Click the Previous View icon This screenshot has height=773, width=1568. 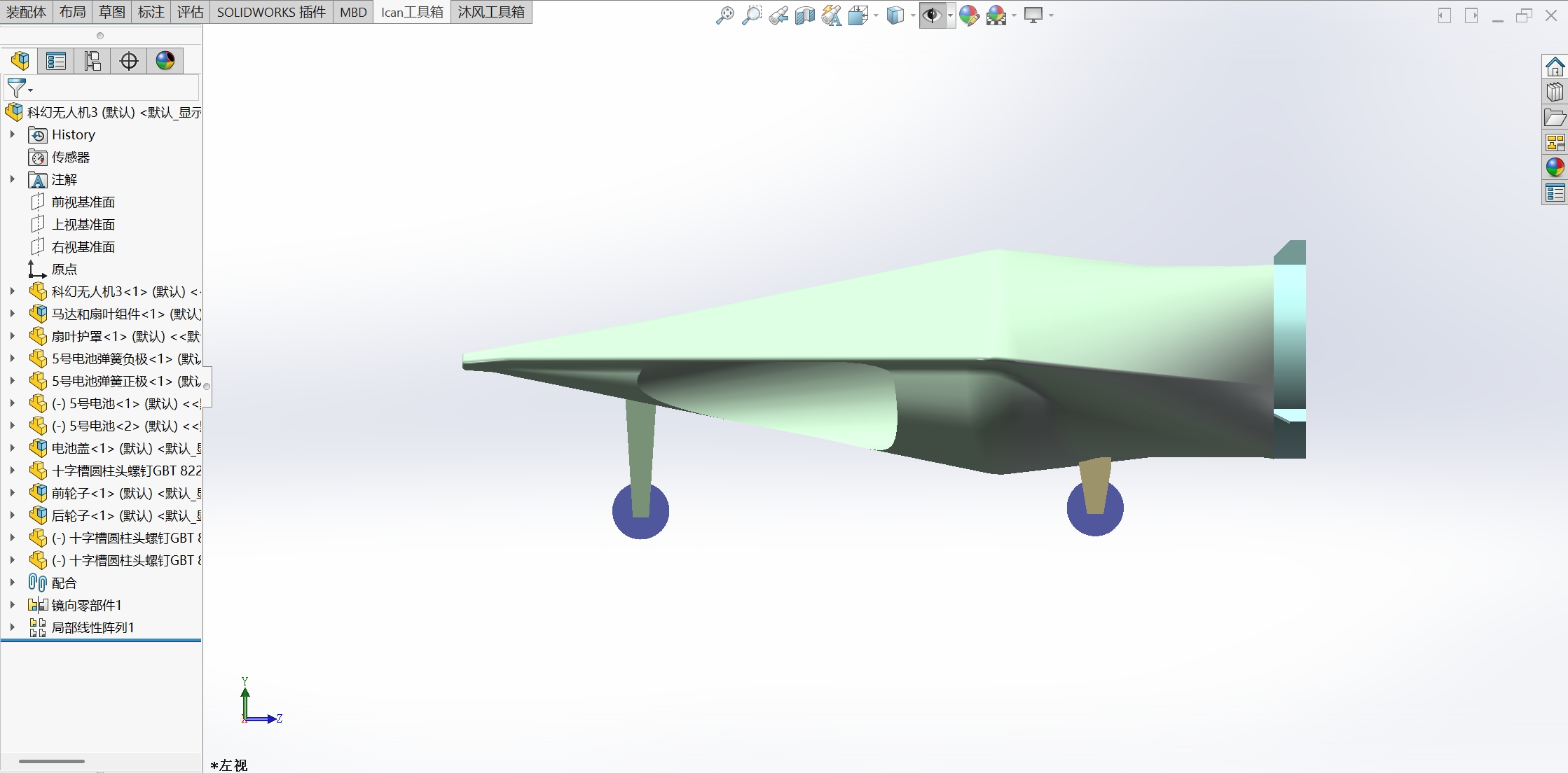[778, 15]
